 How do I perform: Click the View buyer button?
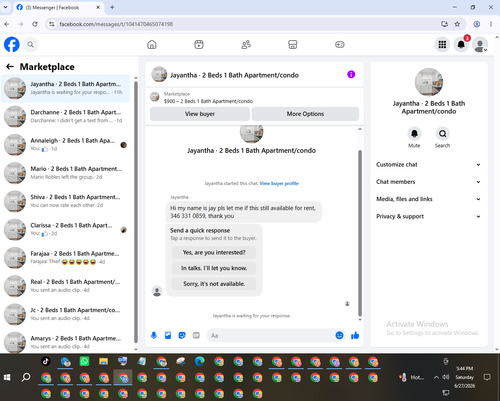click(x=200, y=114)
